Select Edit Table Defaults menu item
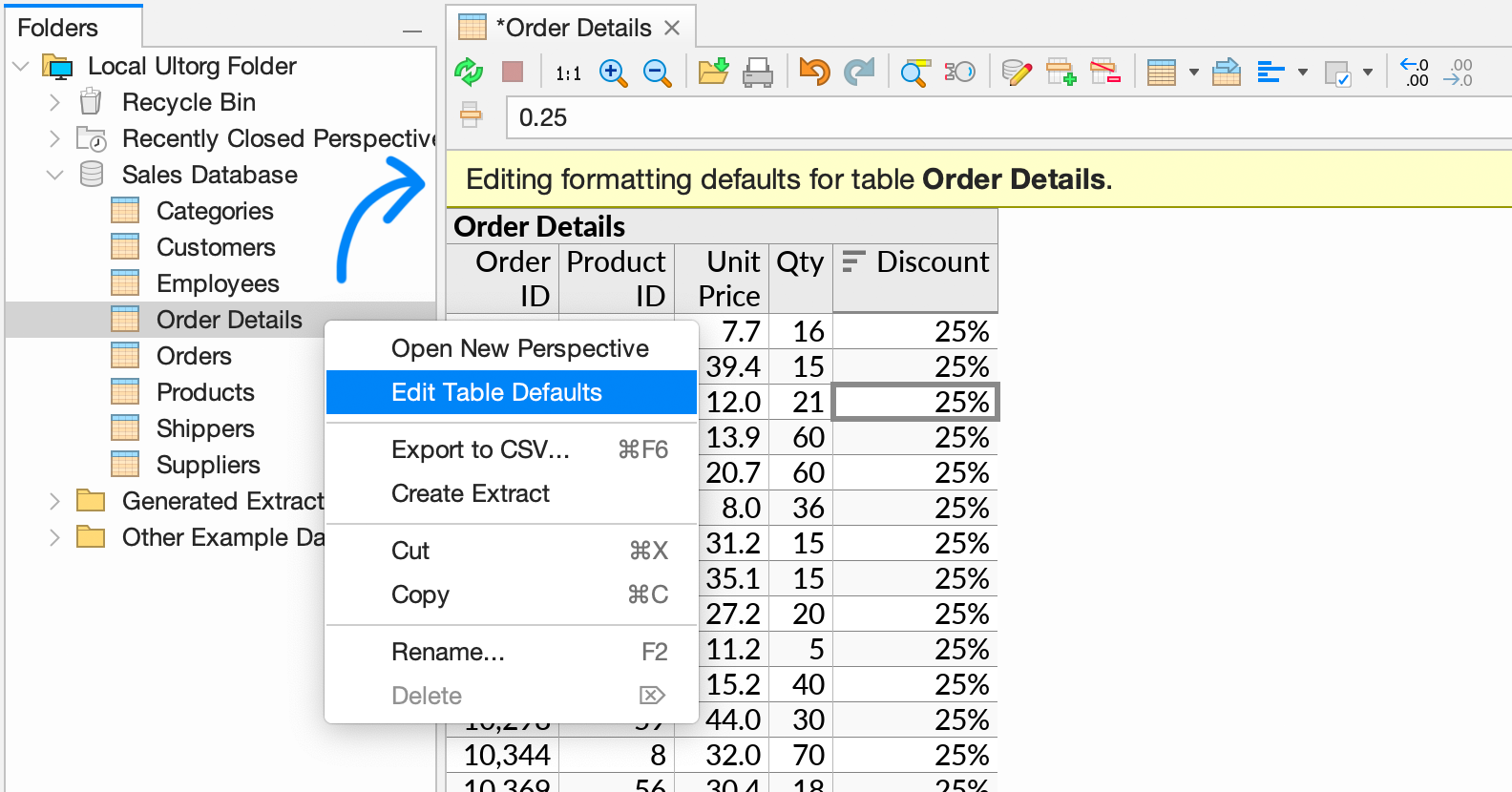This screenshot has width=1512, height=792. pos(511,392)
